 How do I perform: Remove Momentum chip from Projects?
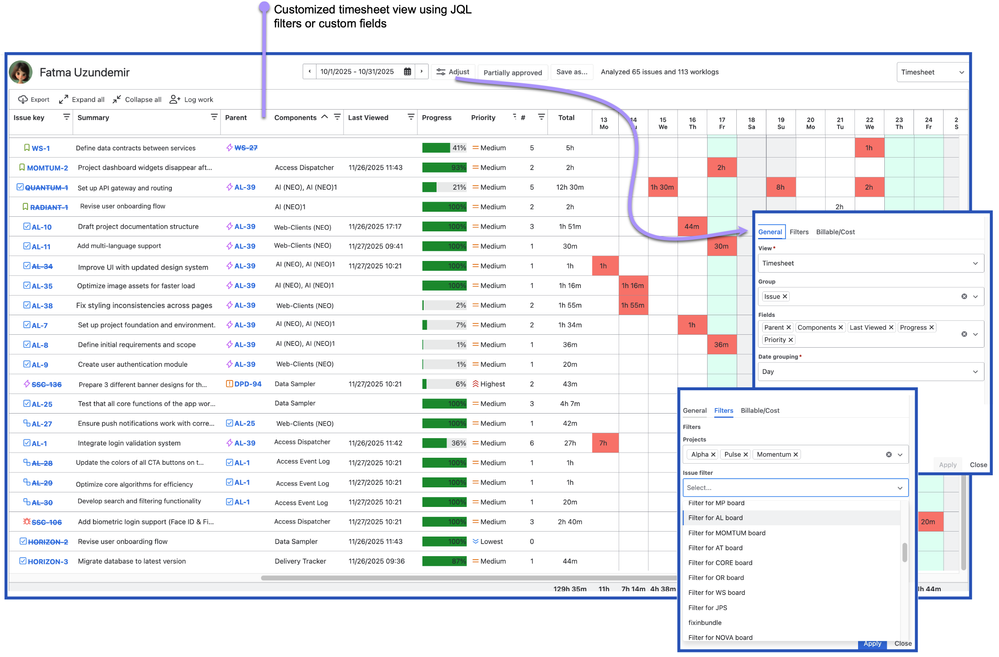coord(796,455)
